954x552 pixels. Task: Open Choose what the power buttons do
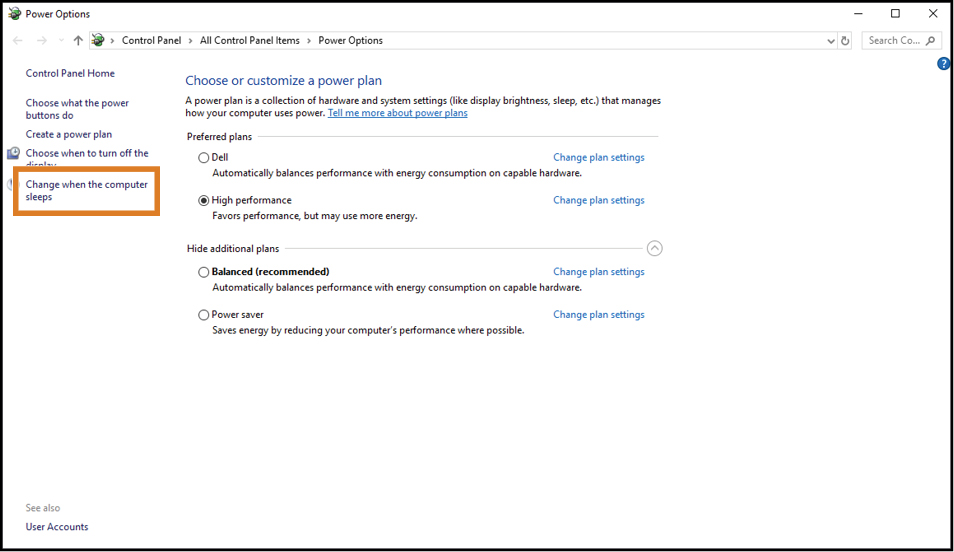[77, 109]
